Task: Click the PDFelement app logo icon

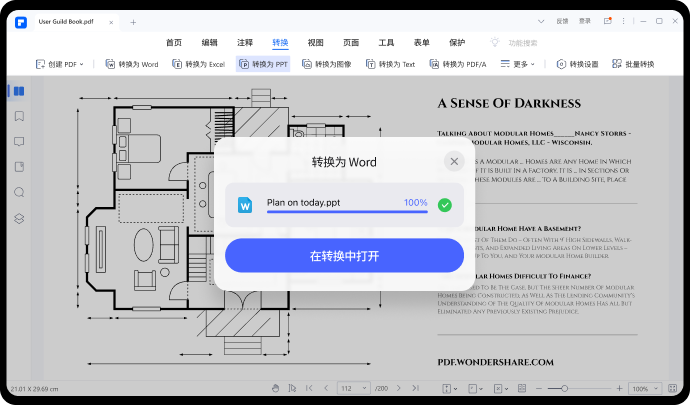Action: click(x=21, y=22)
